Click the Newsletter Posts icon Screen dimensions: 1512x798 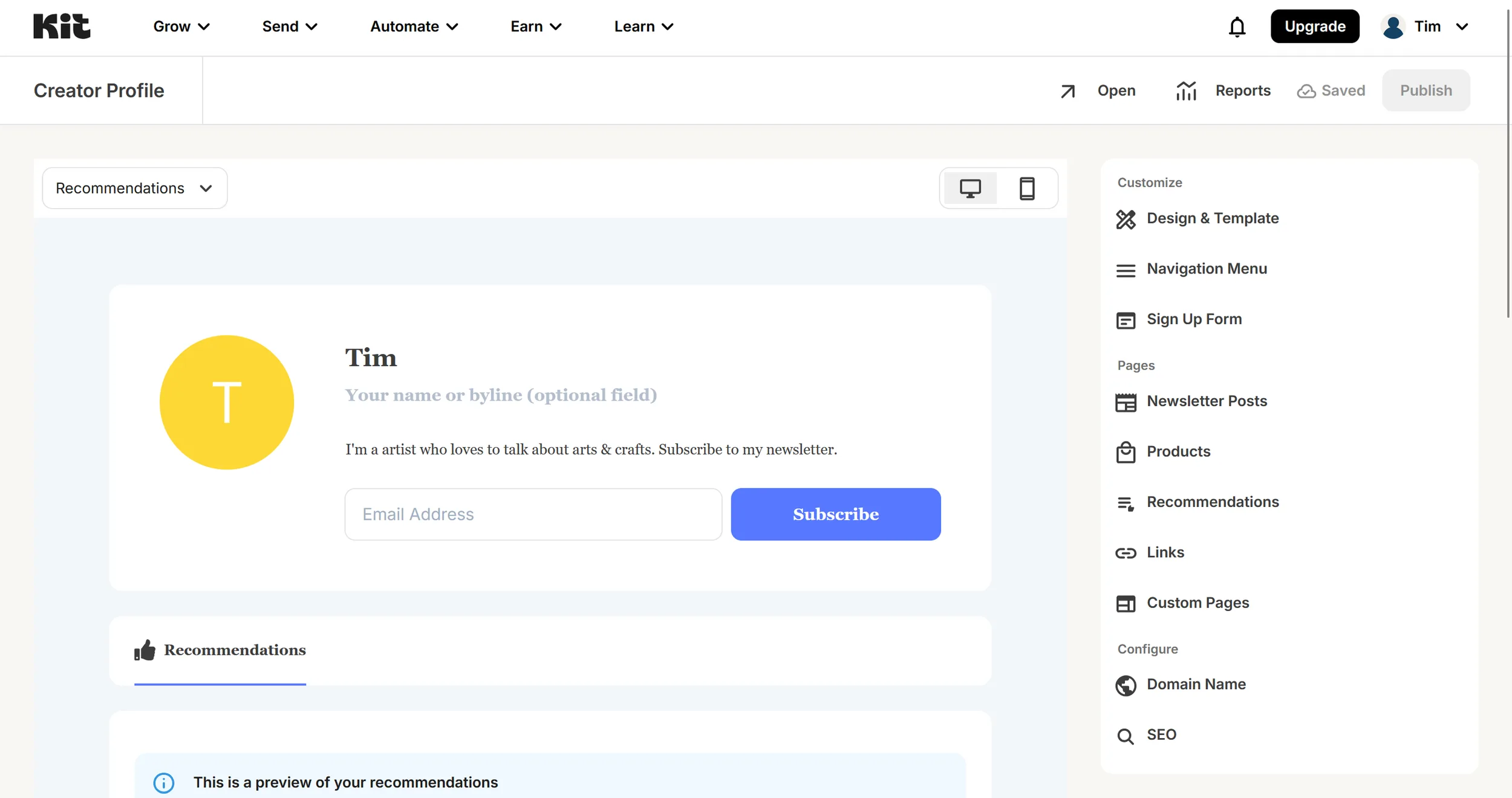pyautogui.click(x=1126, y=402)
